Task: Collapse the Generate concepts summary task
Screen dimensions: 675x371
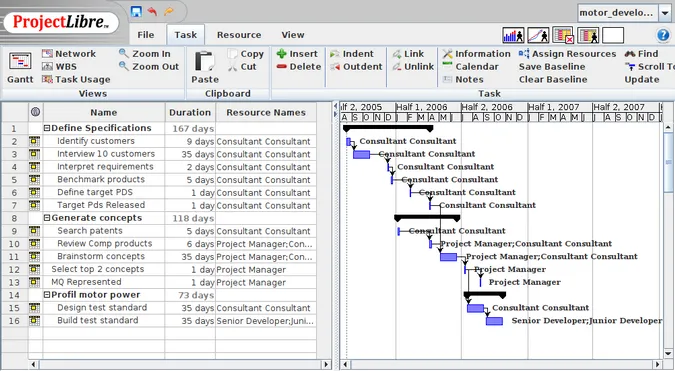Action: [x=47, y=218]
